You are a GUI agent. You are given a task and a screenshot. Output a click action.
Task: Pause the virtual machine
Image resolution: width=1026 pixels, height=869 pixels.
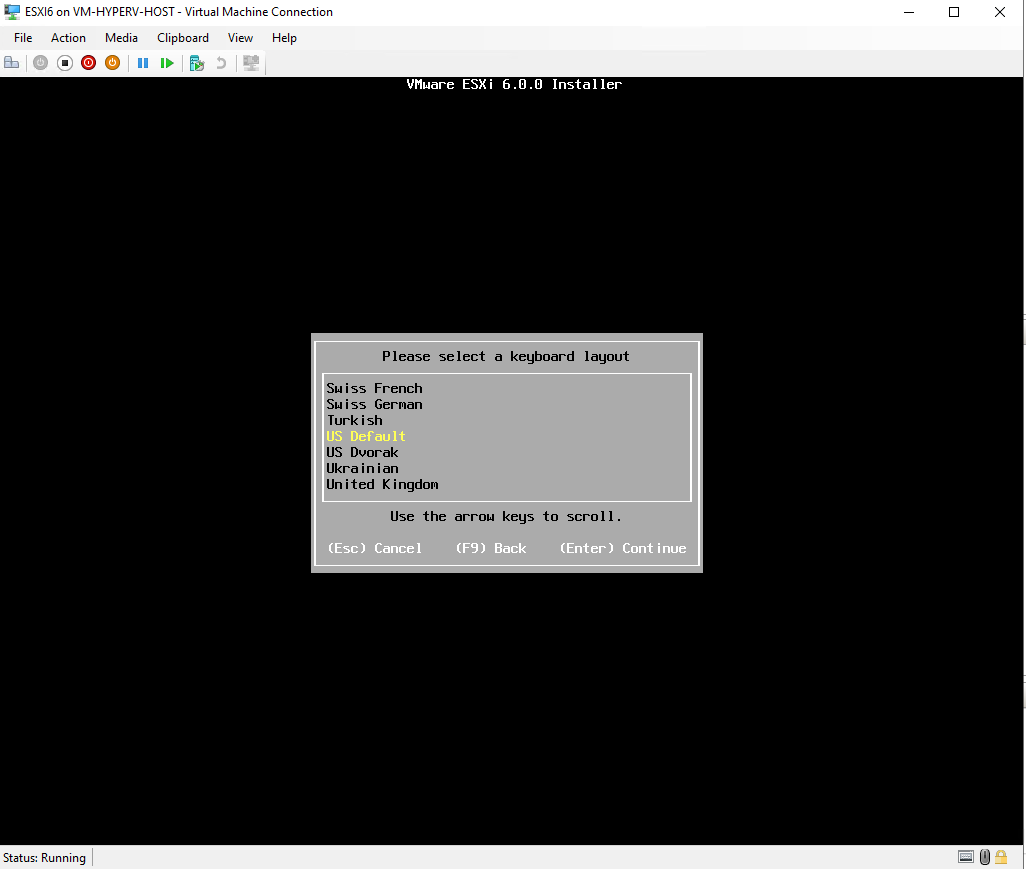click(x=143, y=63)
